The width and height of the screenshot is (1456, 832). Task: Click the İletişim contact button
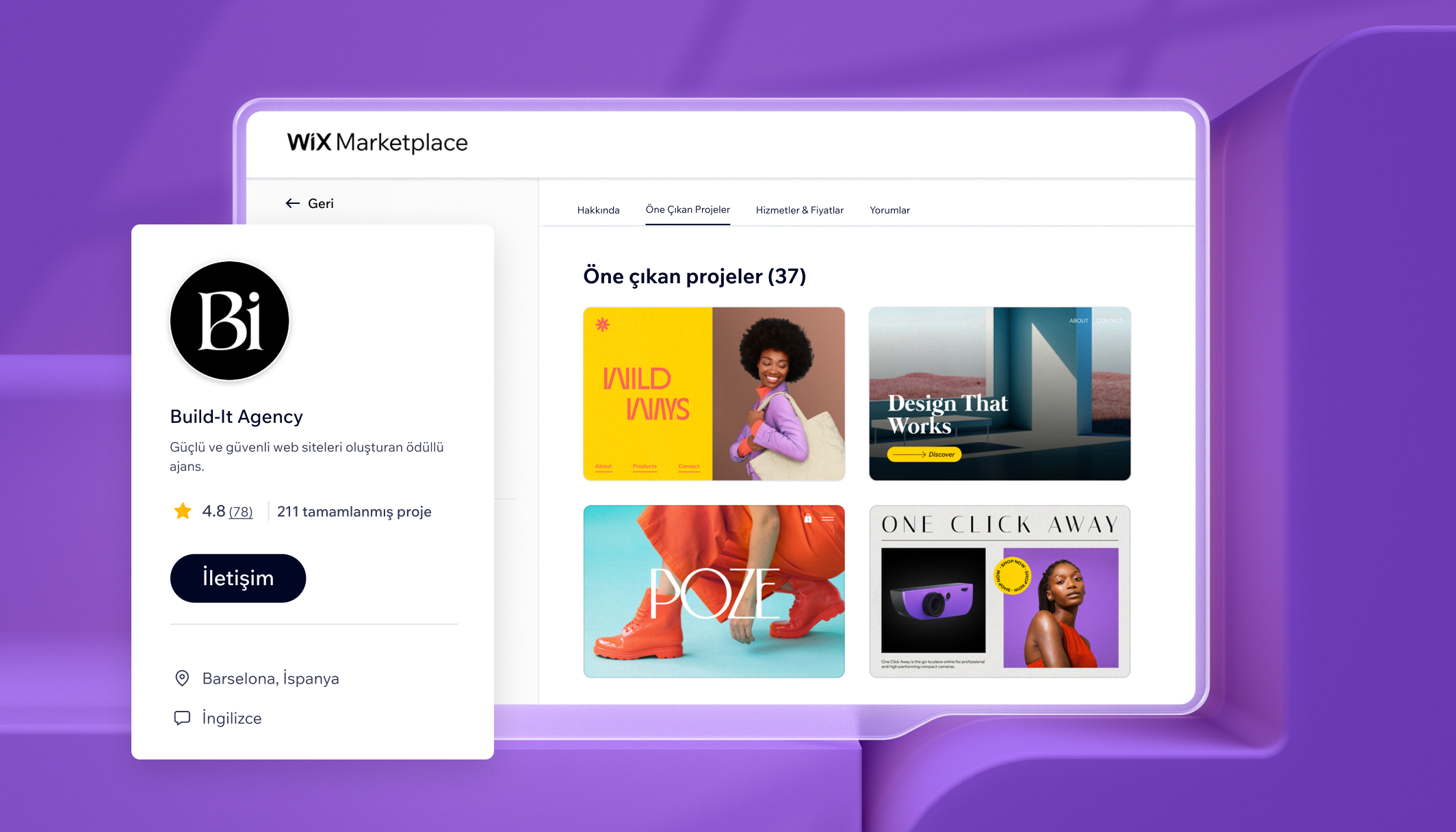click(x=238, y=578)
